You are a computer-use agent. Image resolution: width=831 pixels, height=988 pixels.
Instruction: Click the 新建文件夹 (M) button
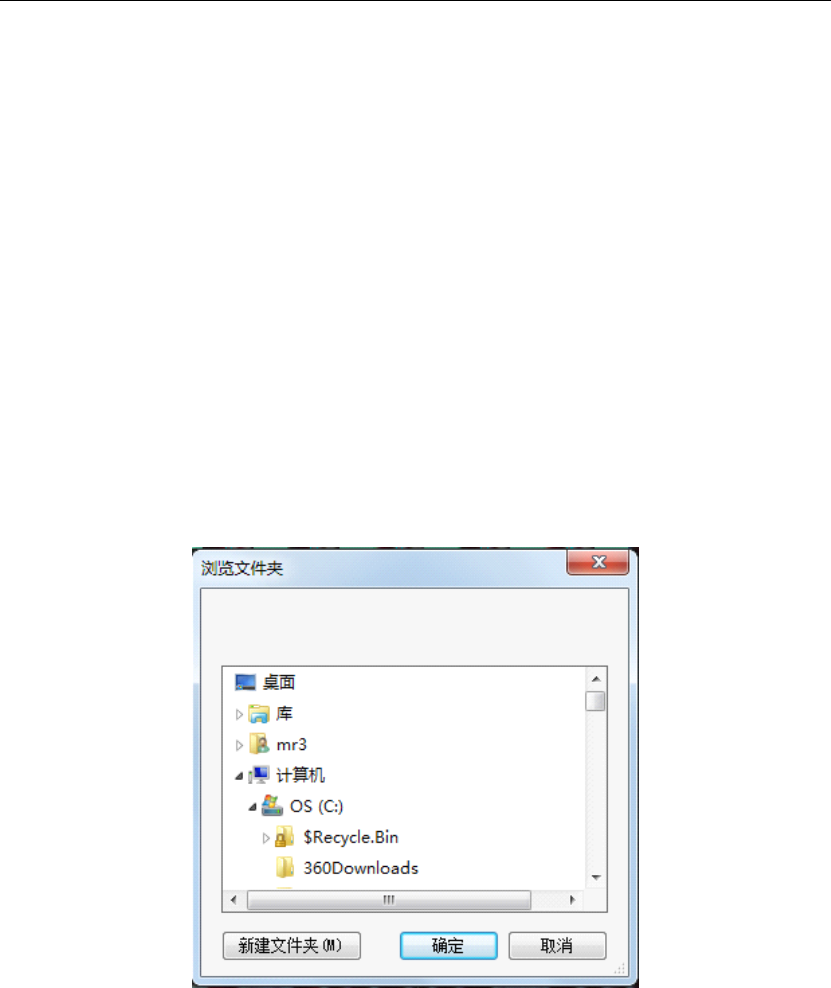292,945
